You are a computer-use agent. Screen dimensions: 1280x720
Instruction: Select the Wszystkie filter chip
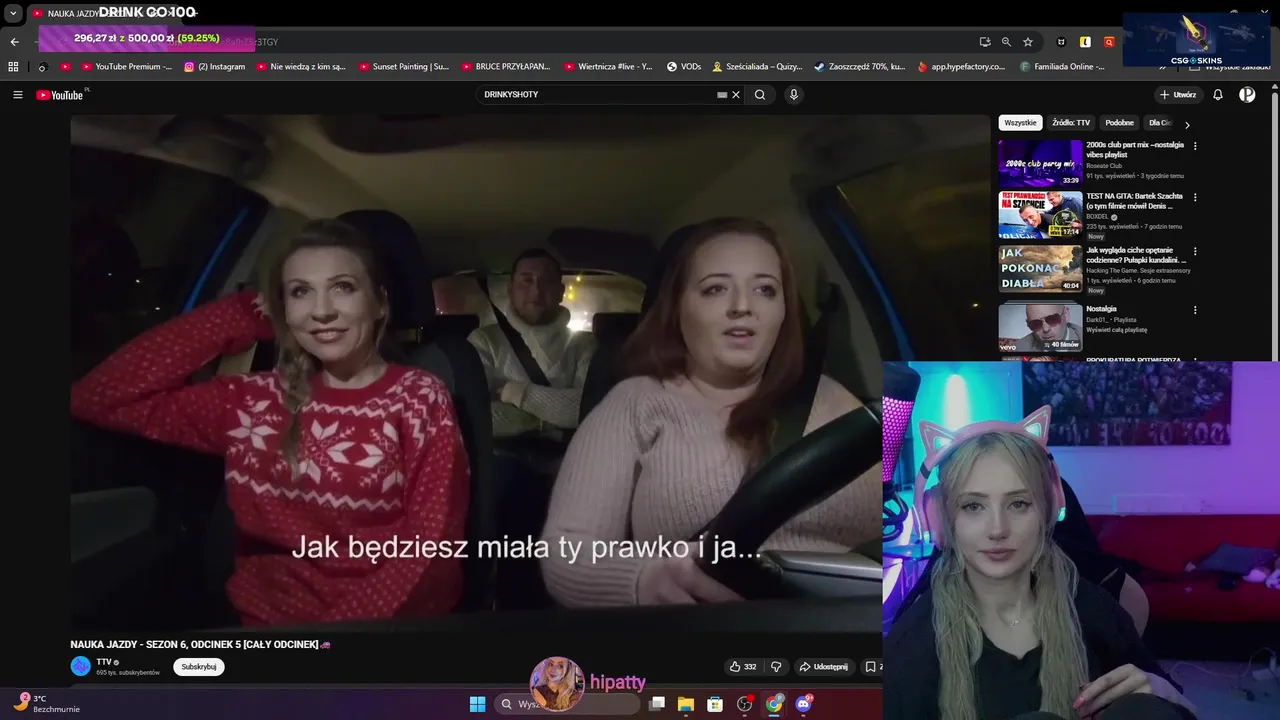pos(1020,123)
